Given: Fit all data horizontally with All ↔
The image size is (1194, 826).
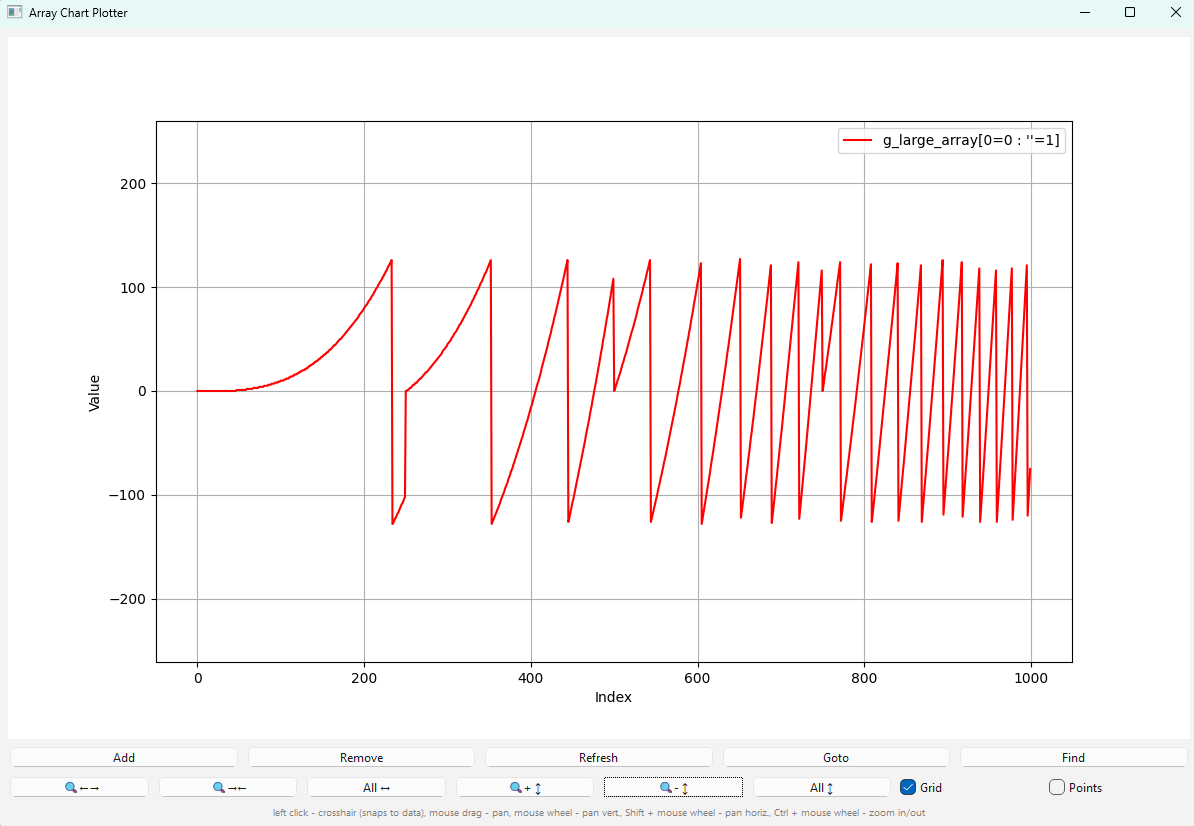Looking at the screenshot, I should [x=376, y=788].
